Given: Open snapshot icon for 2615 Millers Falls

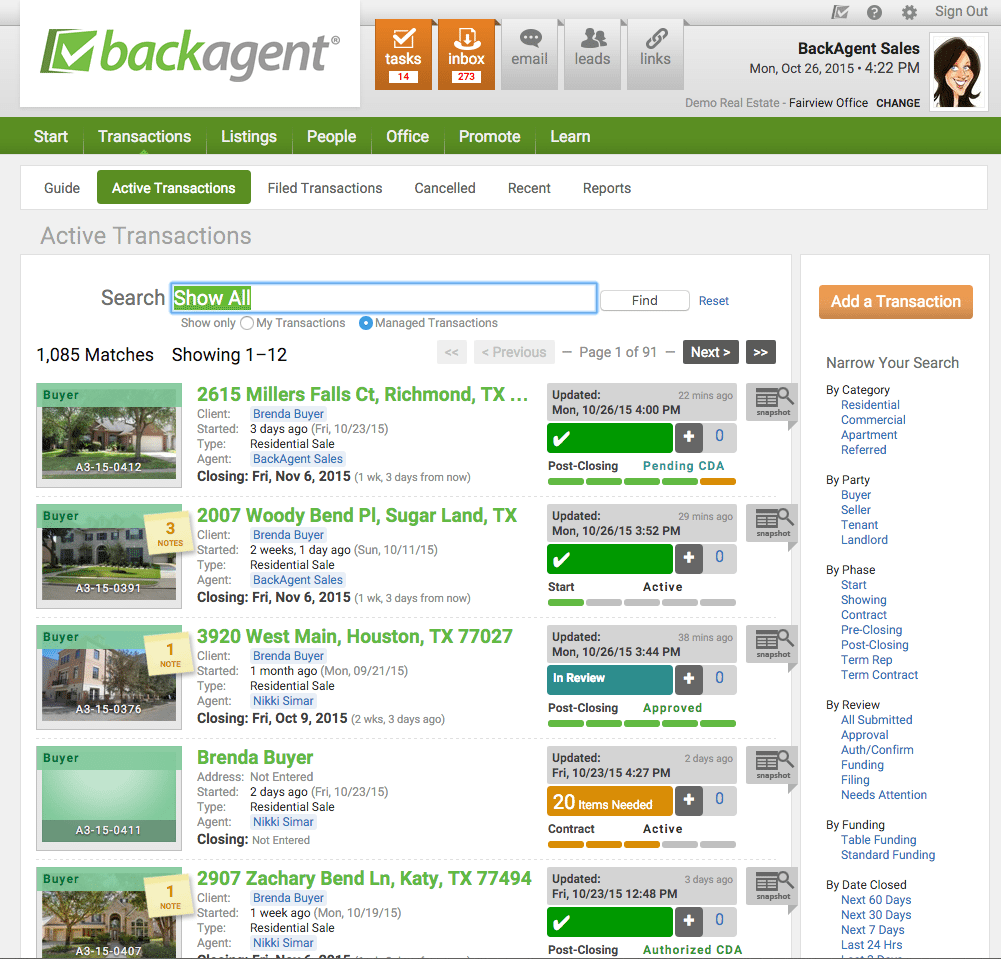Looking at the screenshot, I should pyautogui.click(x=773, y=403).
